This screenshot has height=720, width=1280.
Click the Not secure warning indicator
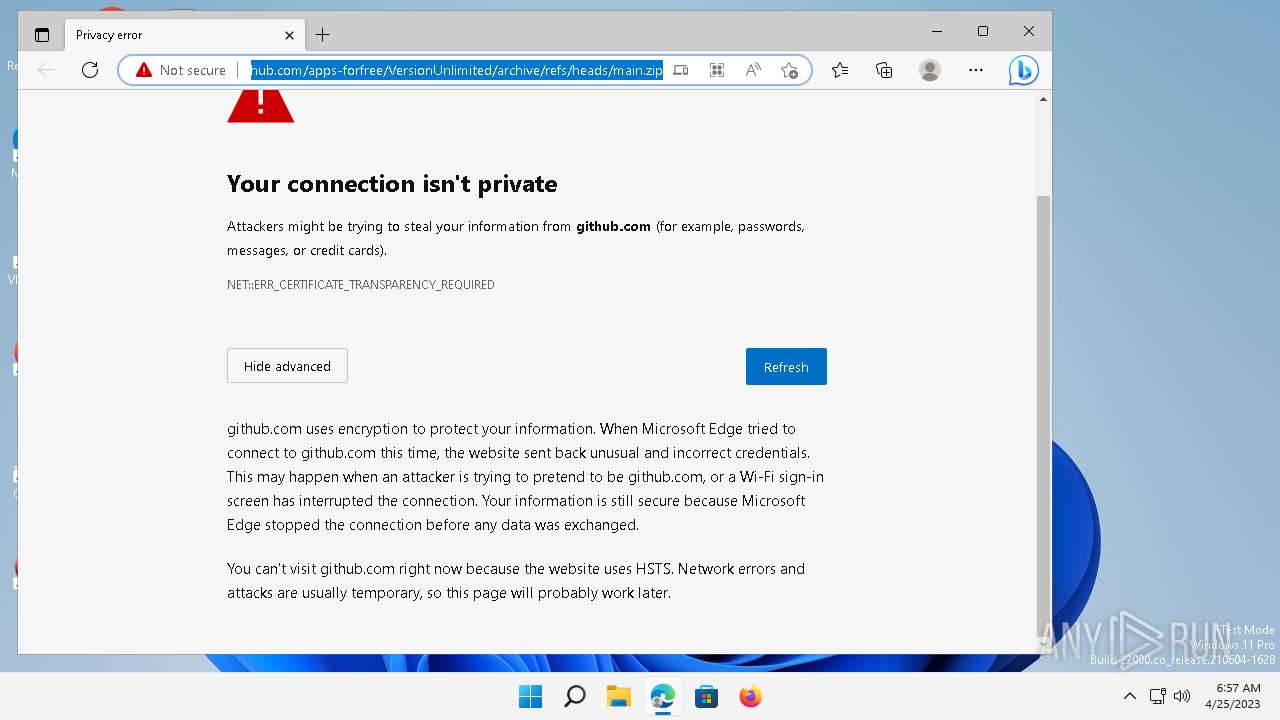181,70
